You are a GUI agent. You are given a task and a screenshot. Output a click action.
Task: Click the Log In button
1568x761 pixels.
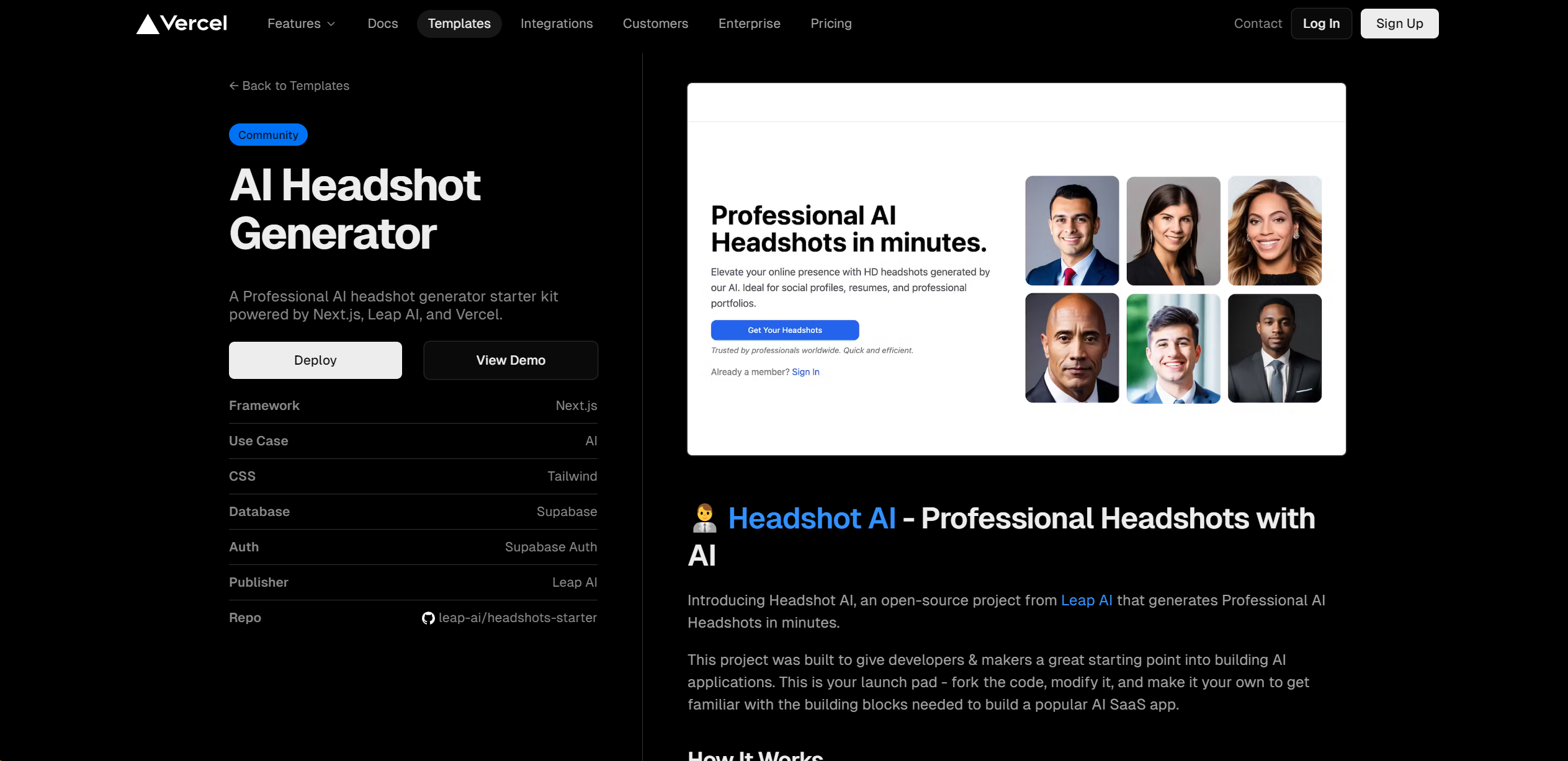[1322, 23]
